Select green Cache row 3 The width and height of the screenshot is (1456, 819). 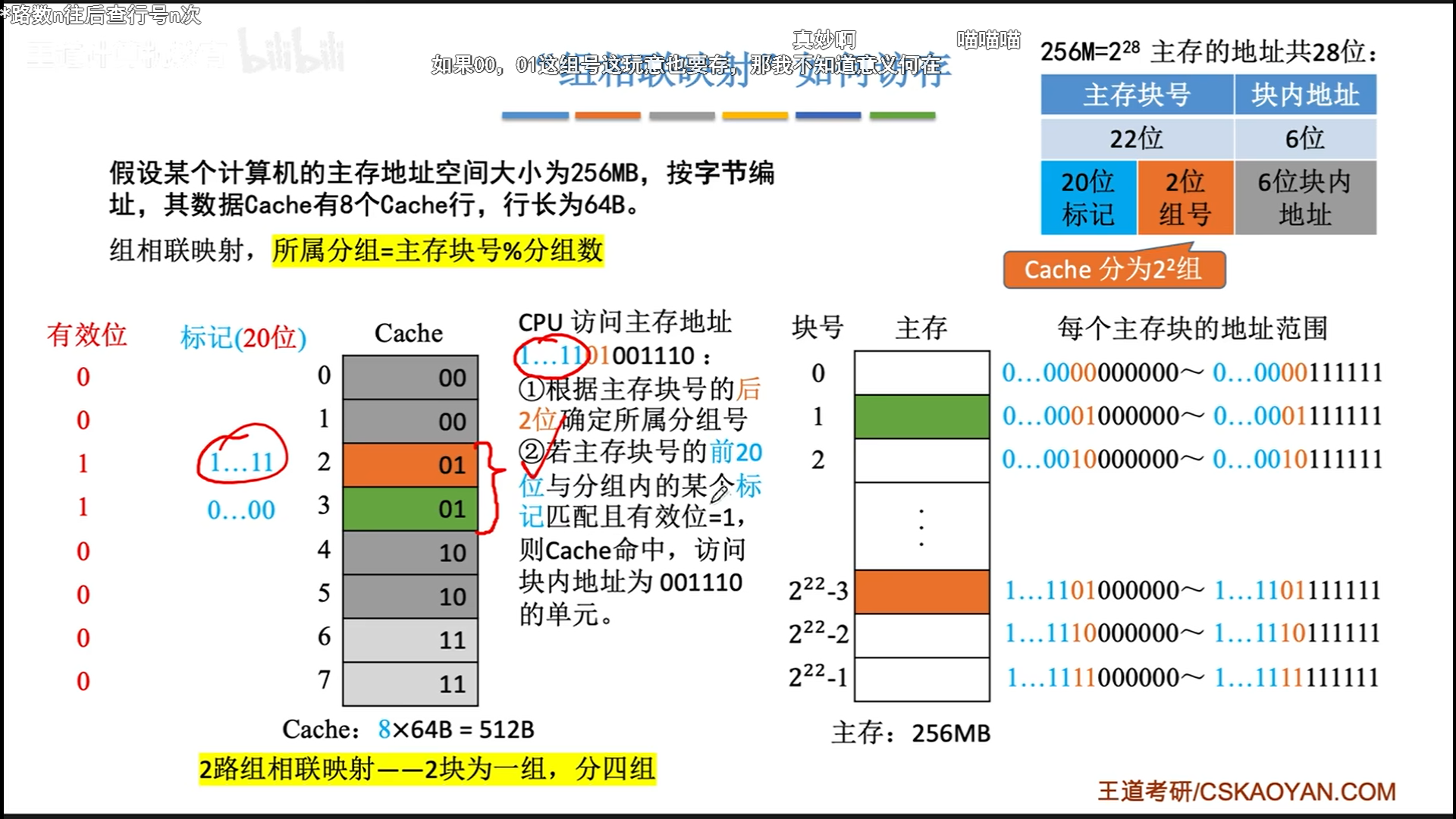tap(409, 509)
